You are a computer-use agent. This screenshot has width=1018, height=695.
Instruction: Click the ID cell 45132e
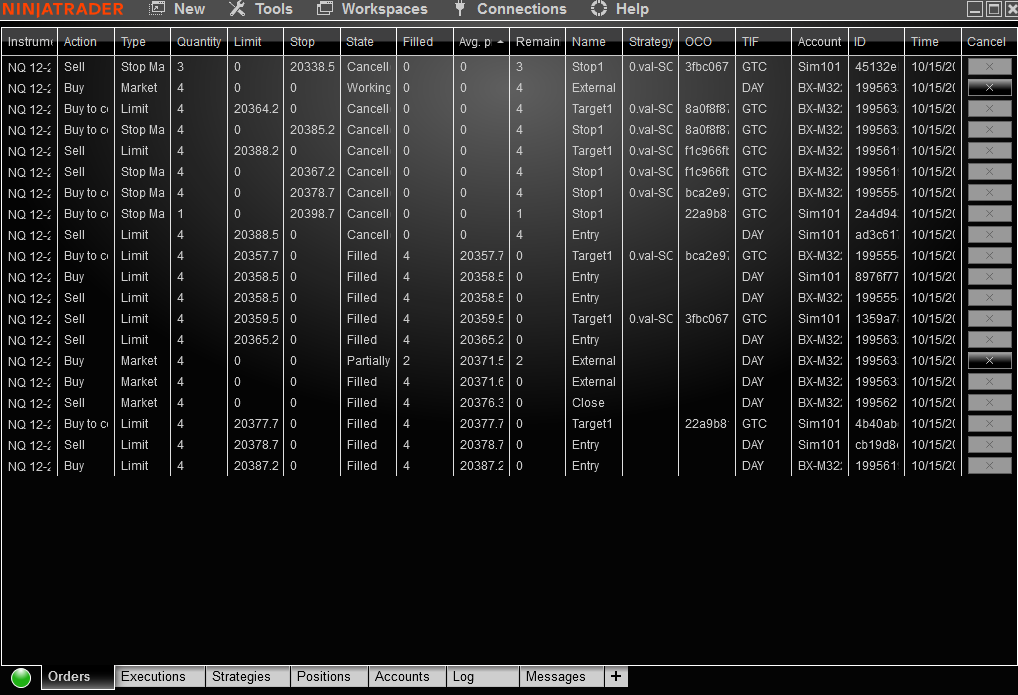click(876, 67)
